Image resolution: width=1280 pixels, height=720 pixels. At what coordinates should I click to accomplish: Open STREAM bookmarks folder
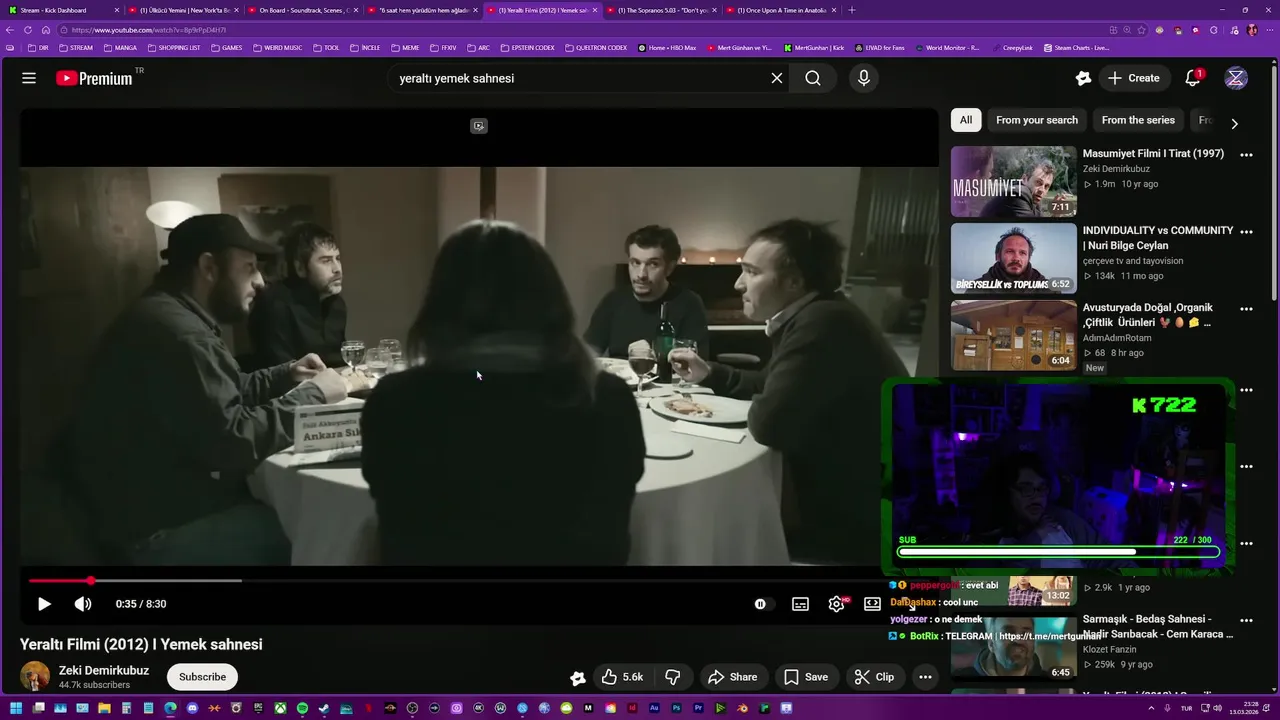76,47
